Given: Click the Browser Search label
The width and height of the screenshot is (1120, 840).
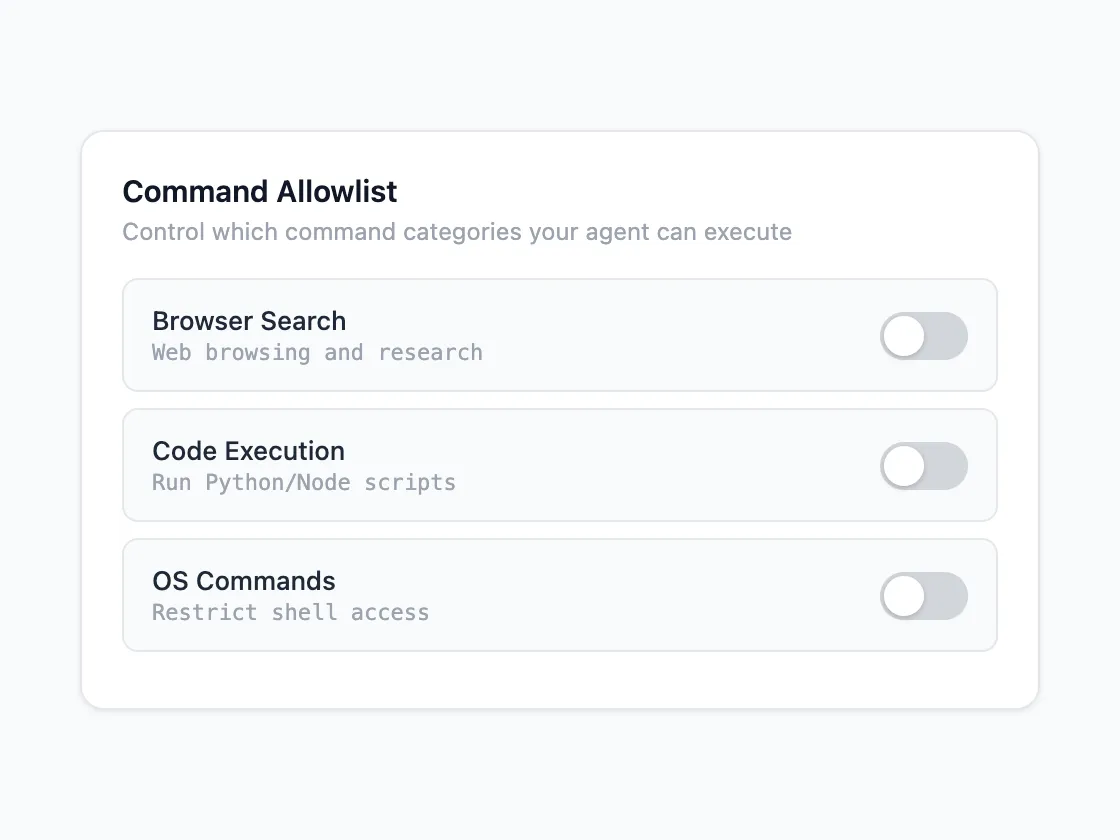Looking at the screenshot, I should pyautogui.click(x=248, y=321).
